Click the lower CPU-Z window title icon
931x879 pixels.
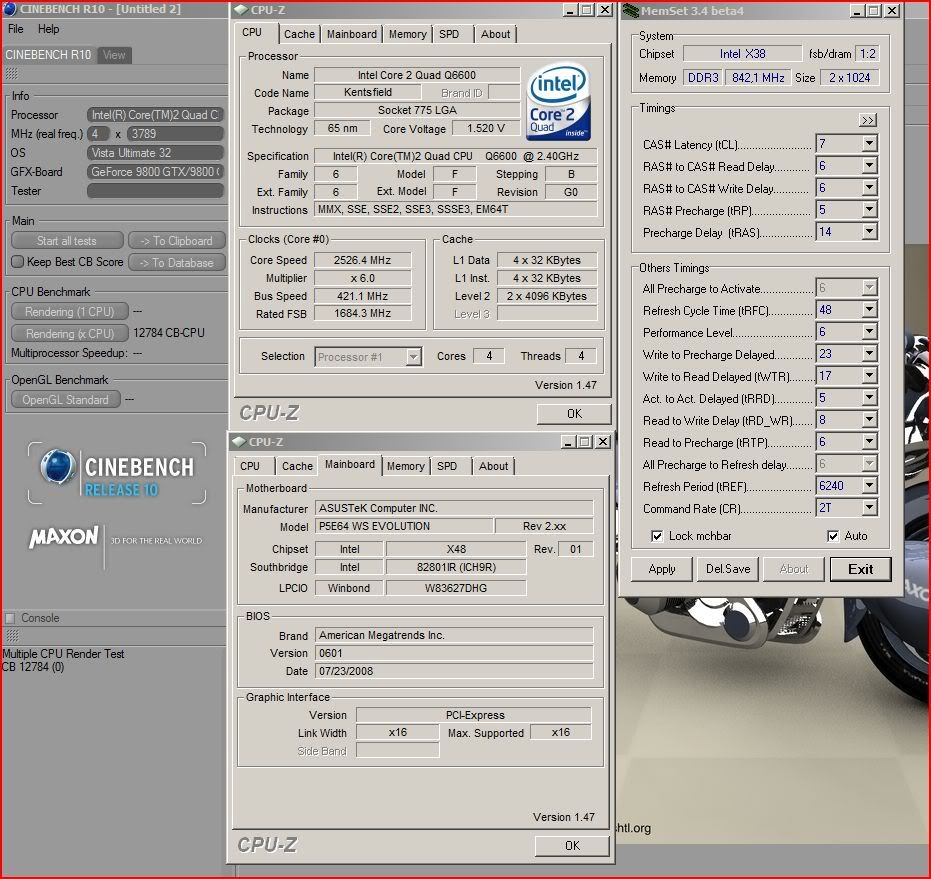pyautogui.click(x=239, y=441)
